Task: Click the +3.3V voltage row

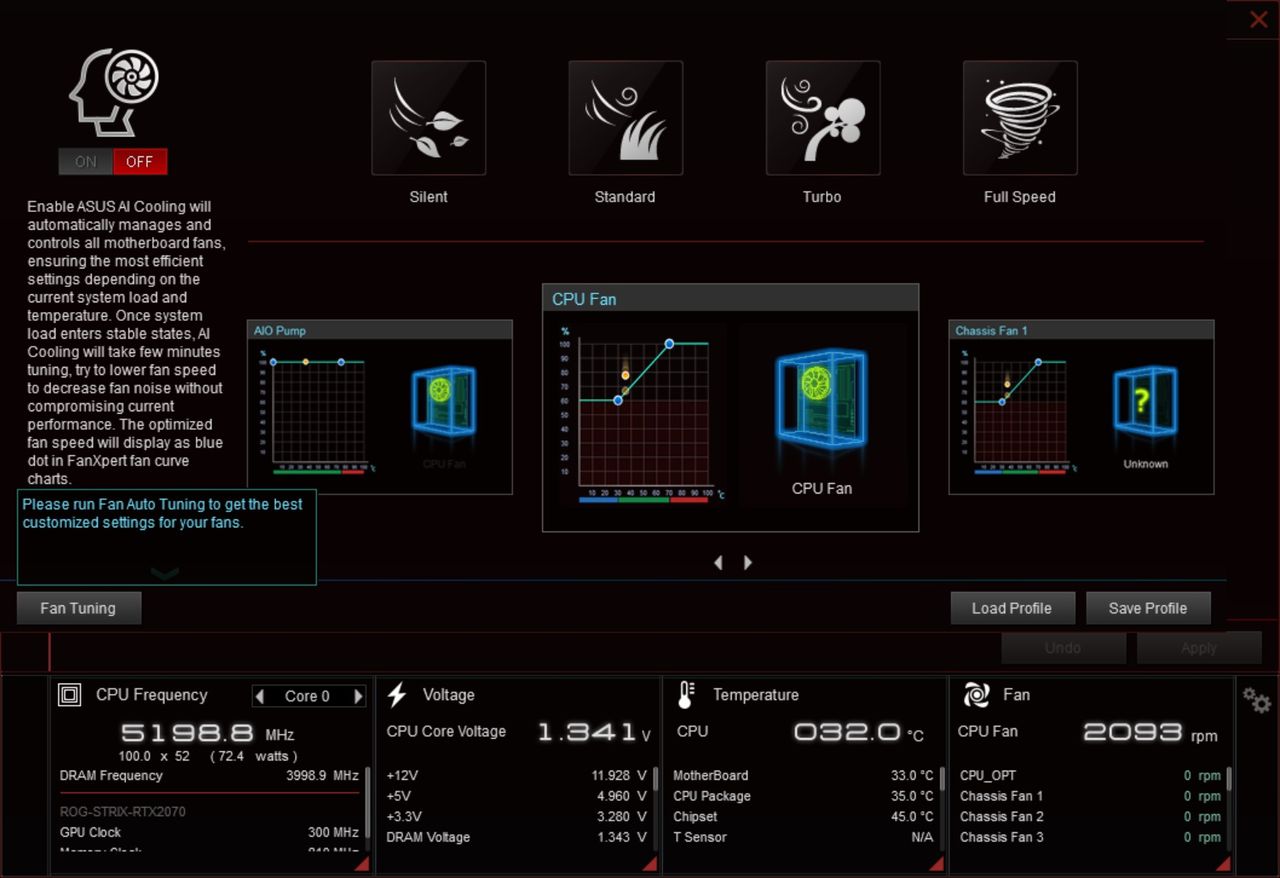Action: click(x=516, y=817)
